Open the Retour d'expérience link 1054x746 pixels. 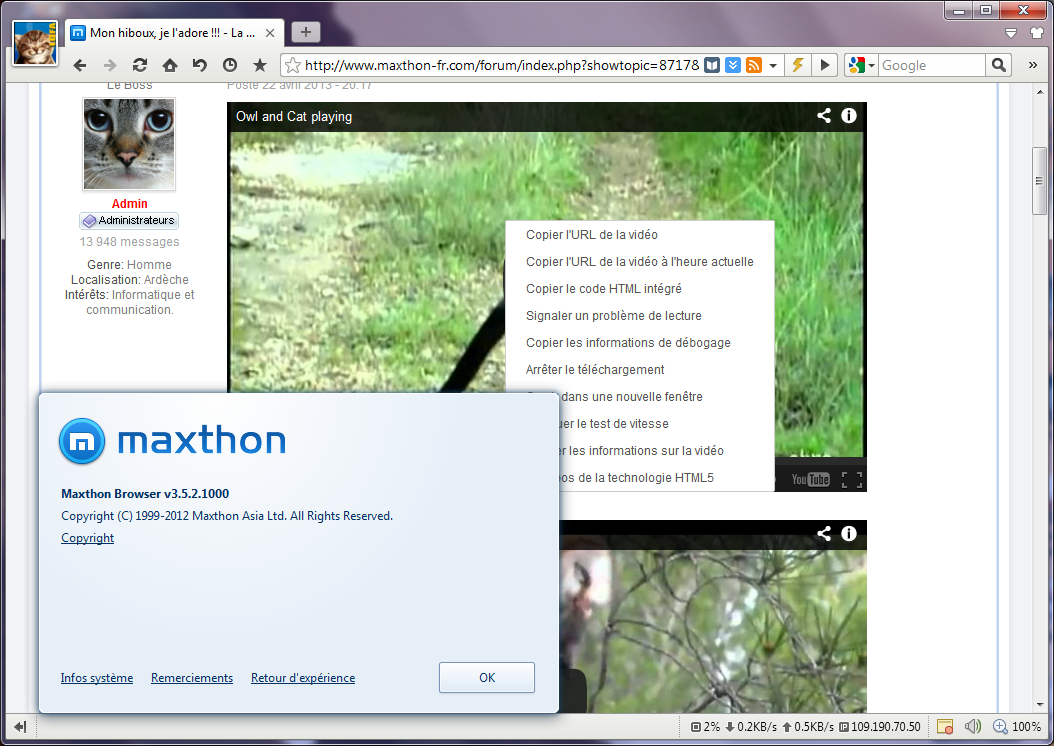[302, 677]
